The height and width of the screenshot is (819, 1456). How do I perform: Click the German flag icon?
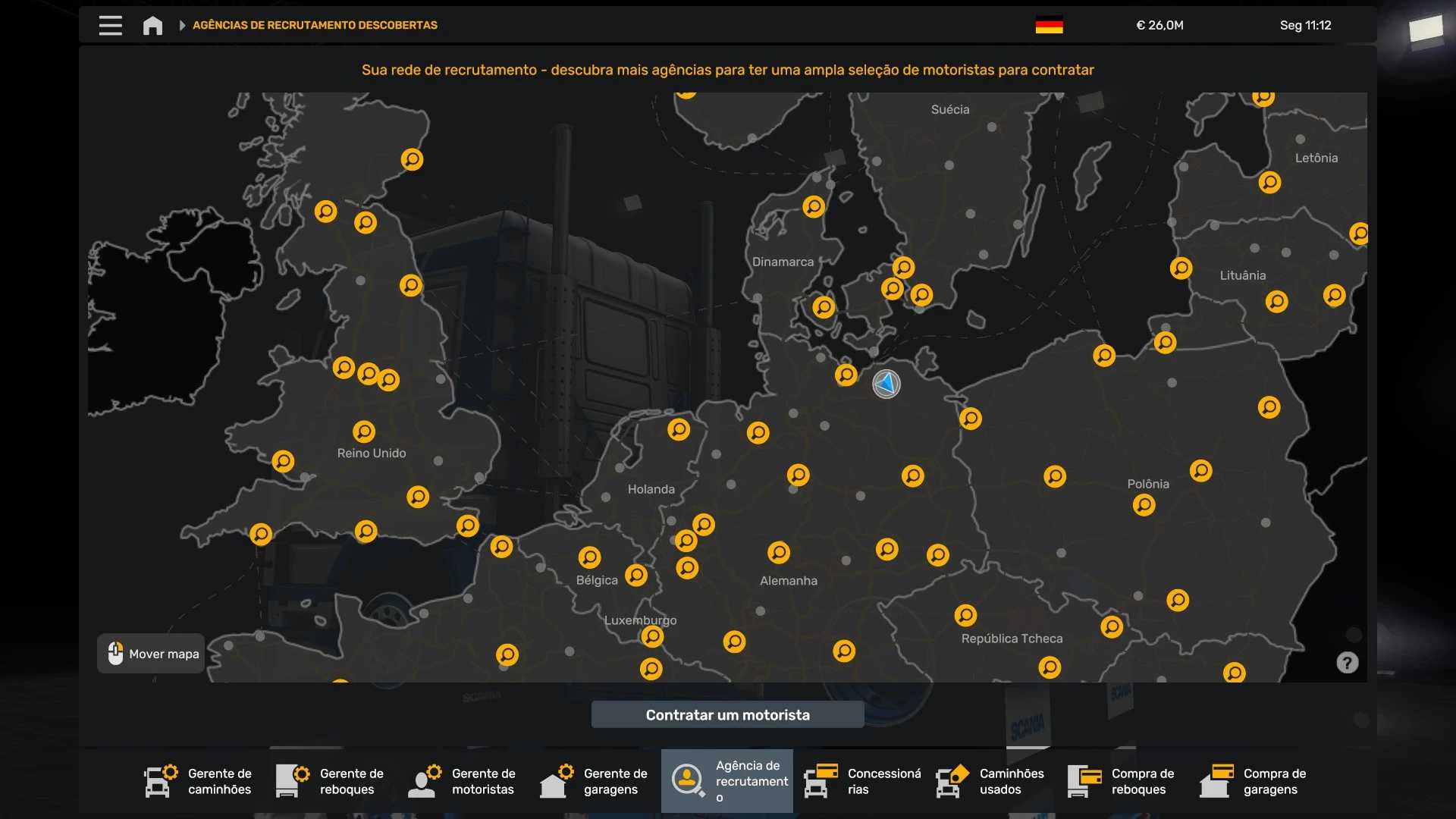click(1049, 25)
